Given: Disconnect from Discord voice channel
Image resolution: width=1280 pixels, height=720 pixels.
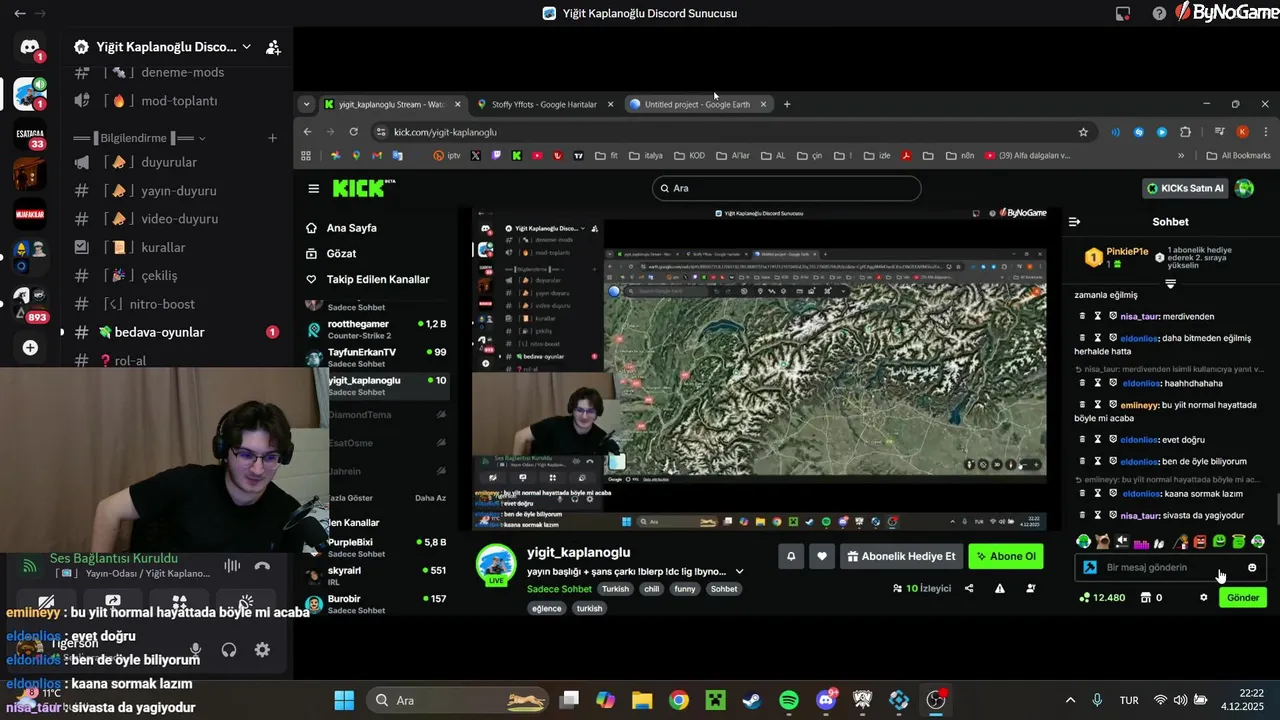Looking at the screenshot, I should point(262,565).
